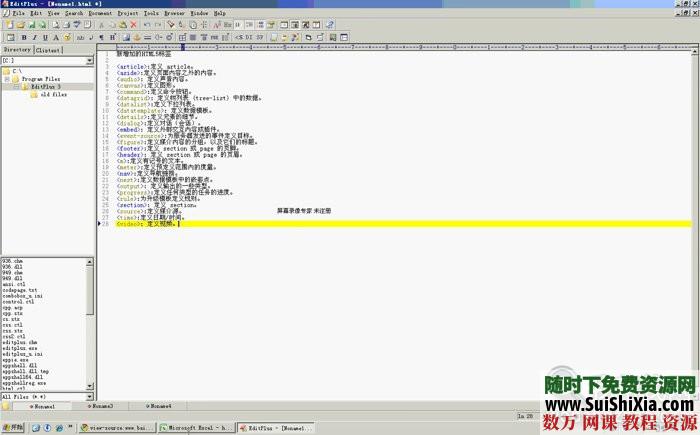Open the color picker icon in the HTML toolbar
This screenshot has width=700, height=435.
click(x=67, y=38)
